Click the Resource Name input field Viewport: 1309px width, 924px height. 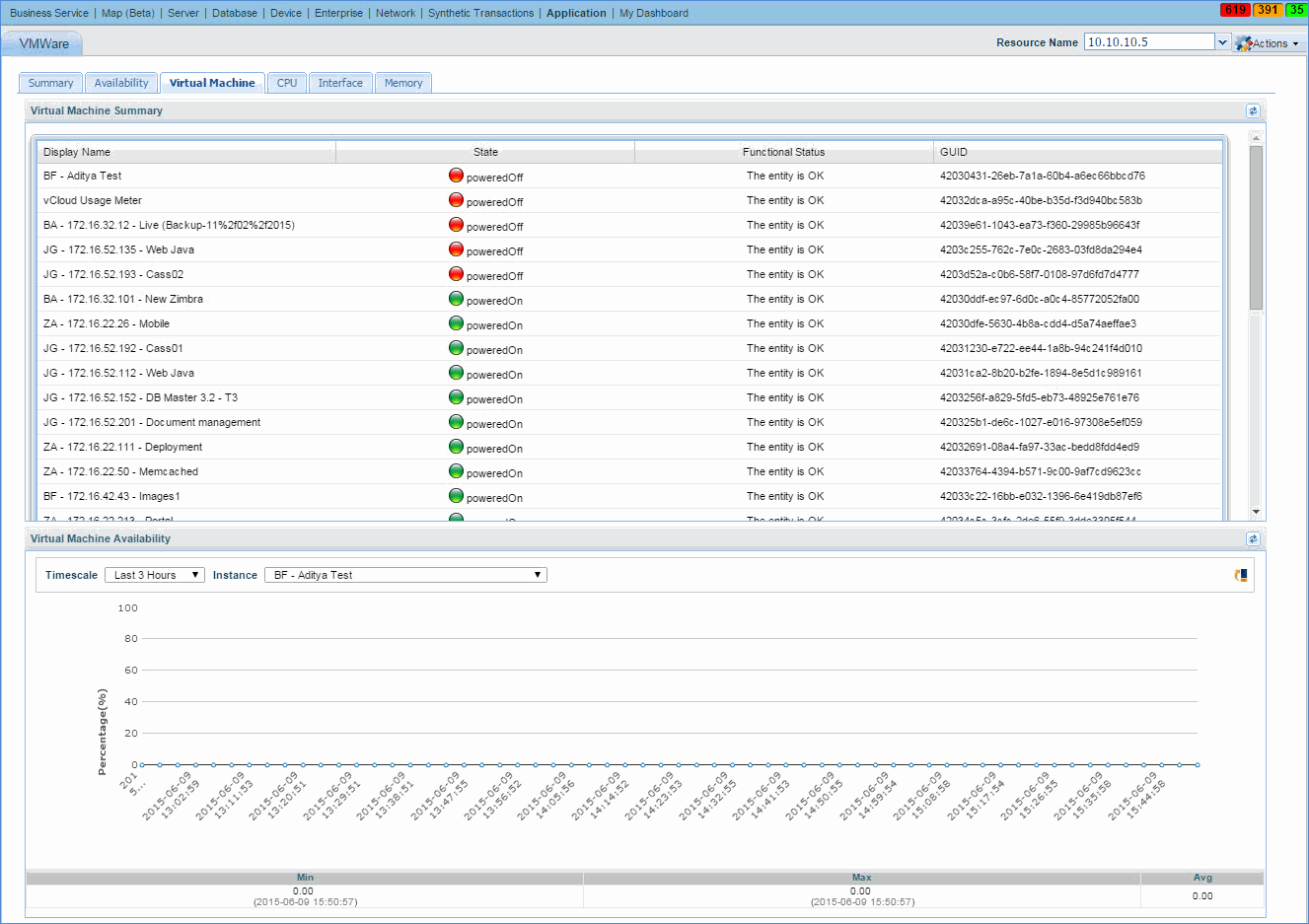click(x=1148, y=42)
